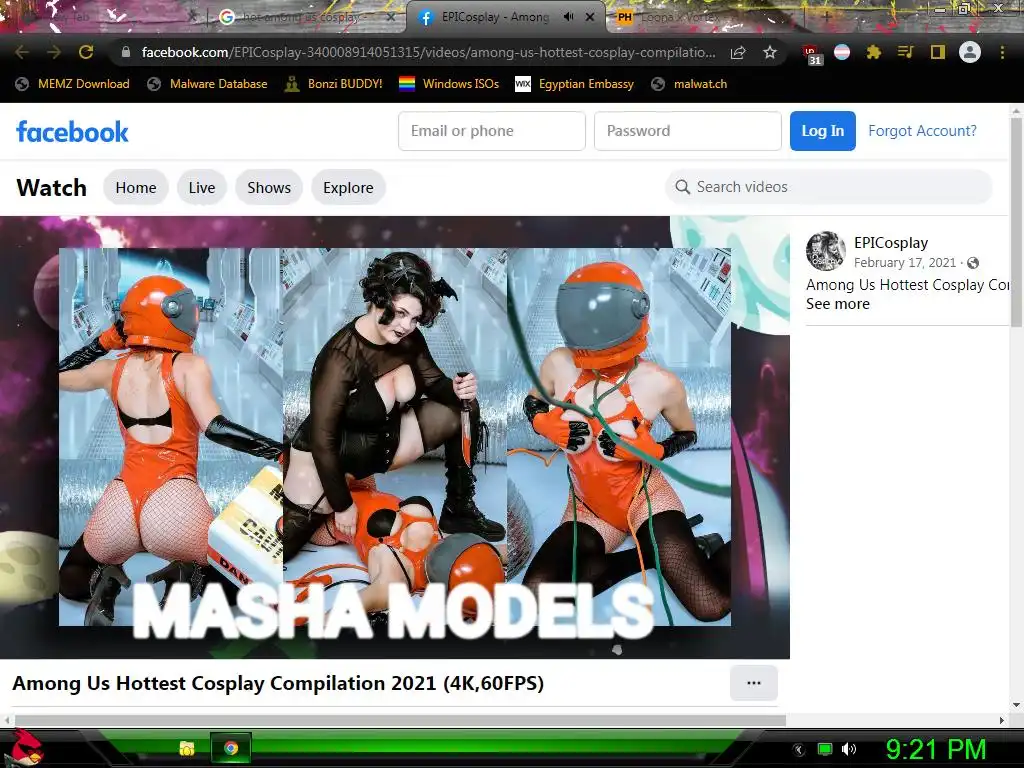The width and height of the screenshot is (1024, 768).
Task: Click the Watch heading
Action: [x=52, y=187]
